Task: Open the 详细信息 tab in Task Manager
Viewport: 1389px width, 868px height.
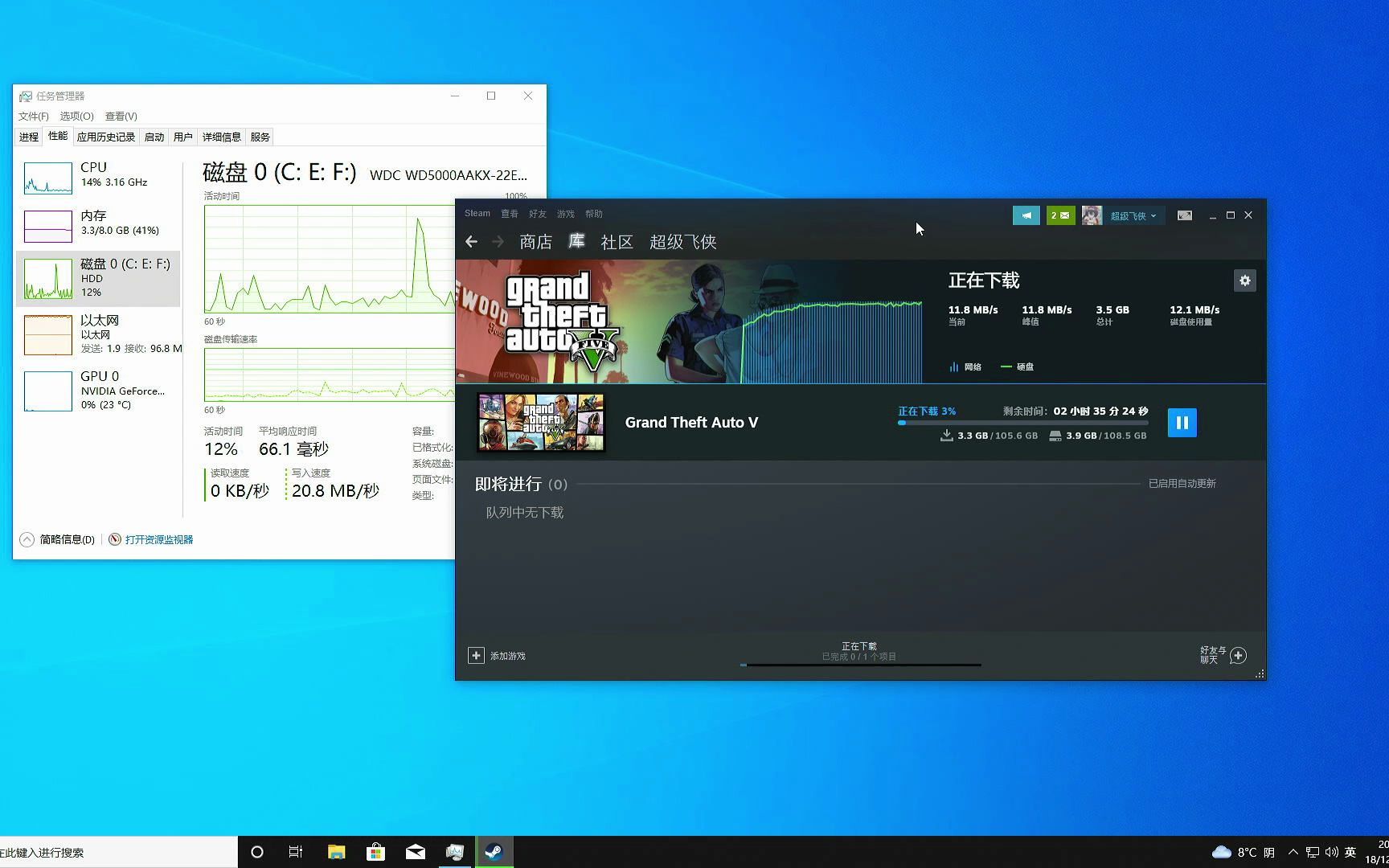Action: [222, 137]
